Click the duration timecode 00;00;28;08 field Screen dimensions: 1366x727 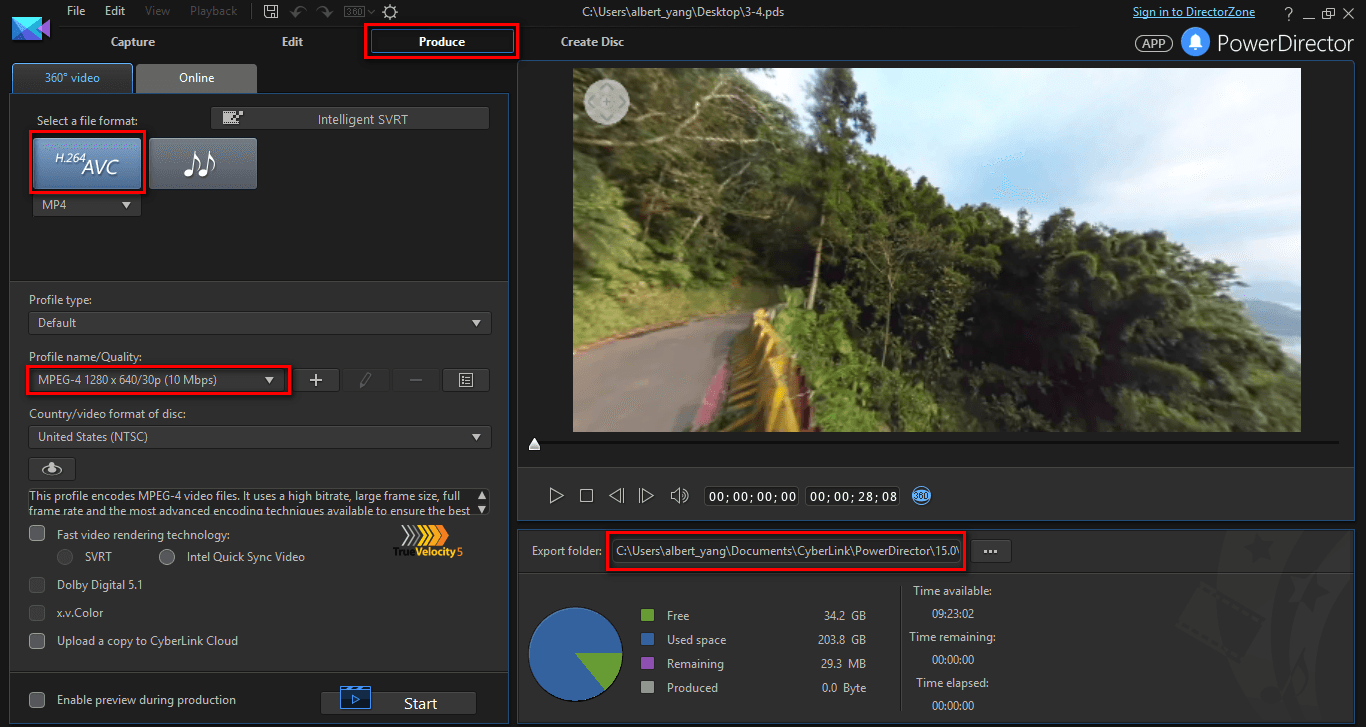[853, 496]
